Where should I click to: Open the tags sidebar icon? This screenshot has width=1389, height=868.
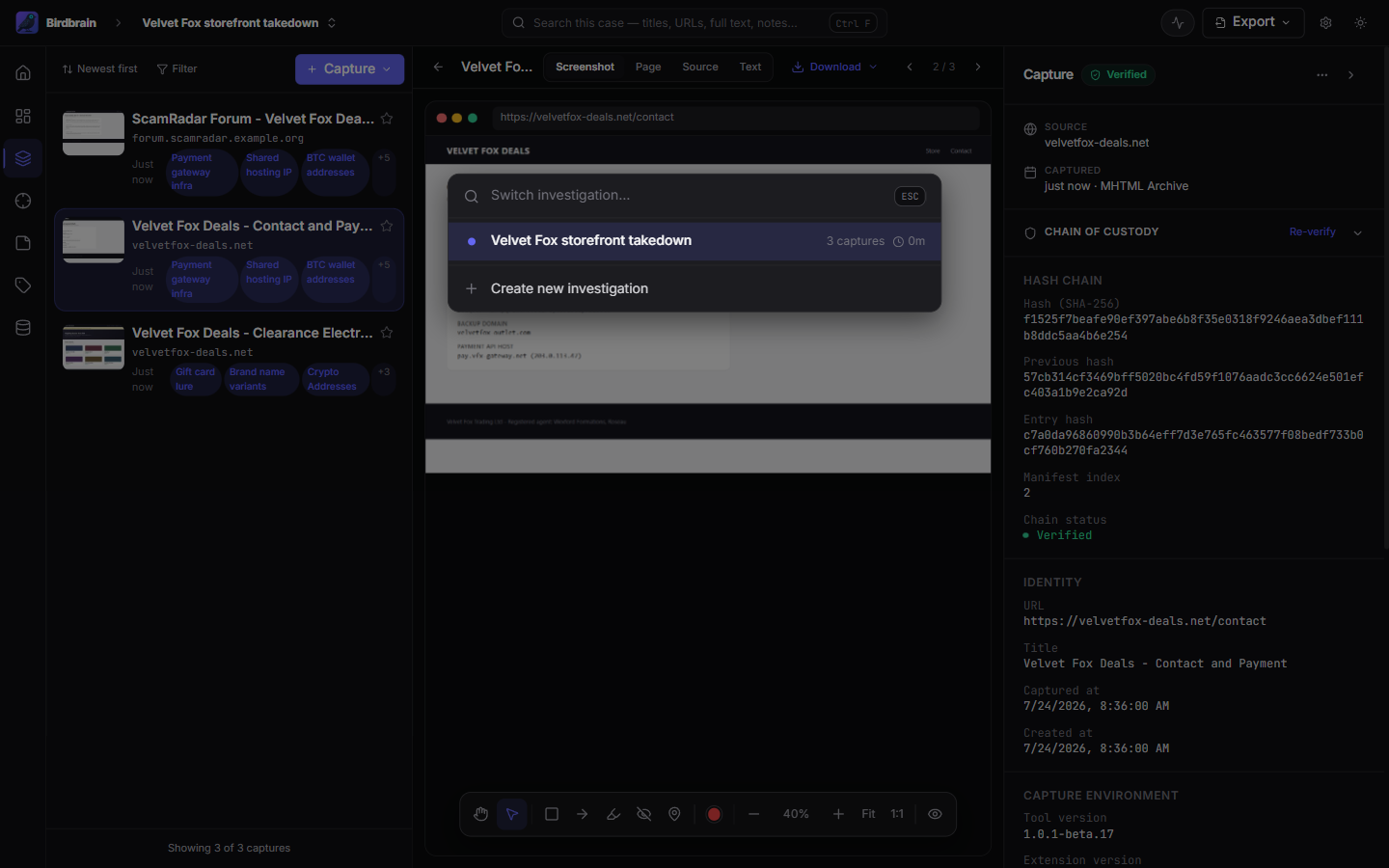click(x=23, y=285)
